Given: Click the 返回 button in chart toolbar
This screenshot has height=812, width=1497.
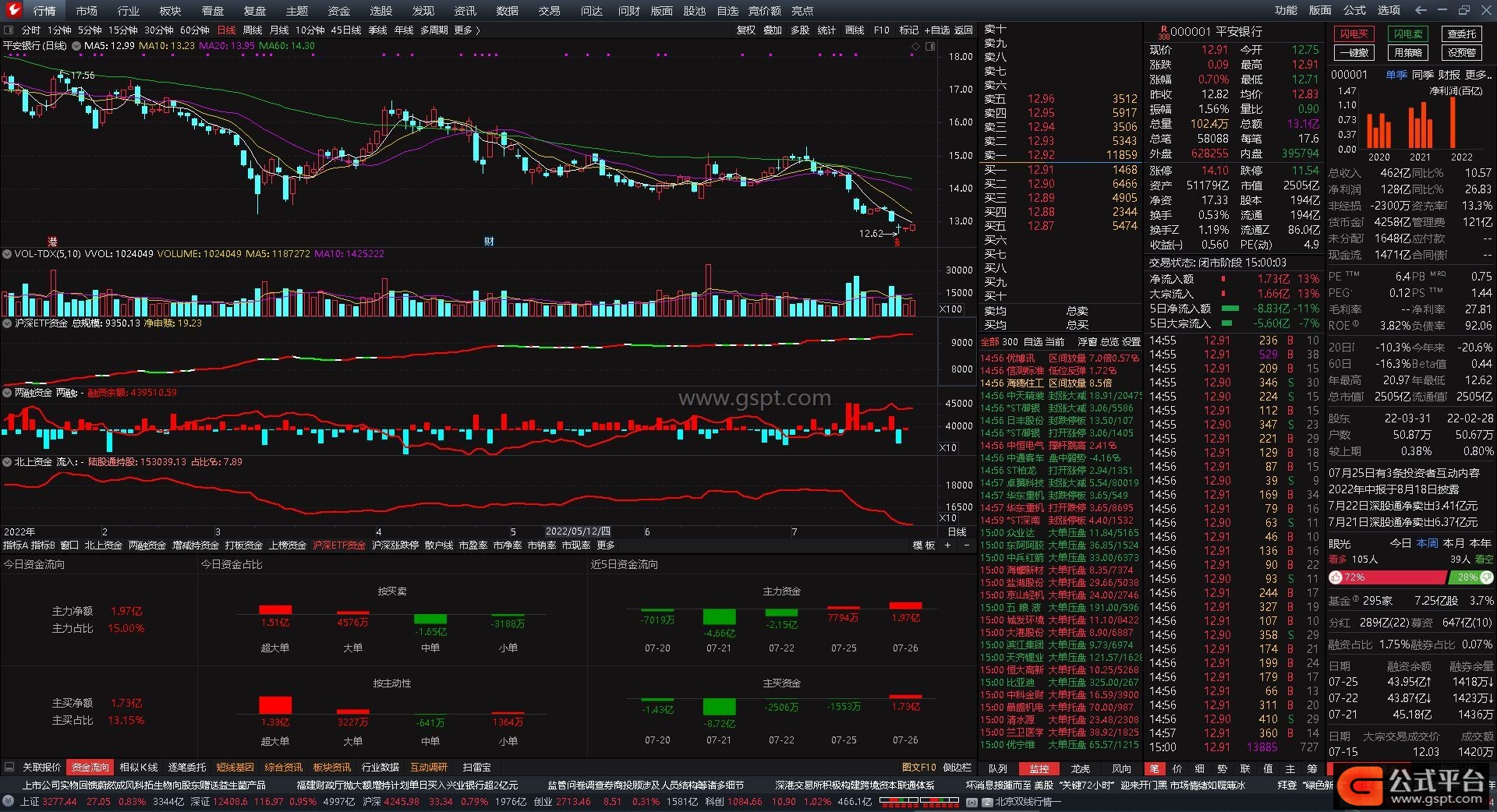Looking at the screenshot, I should [x=964, y=30].
